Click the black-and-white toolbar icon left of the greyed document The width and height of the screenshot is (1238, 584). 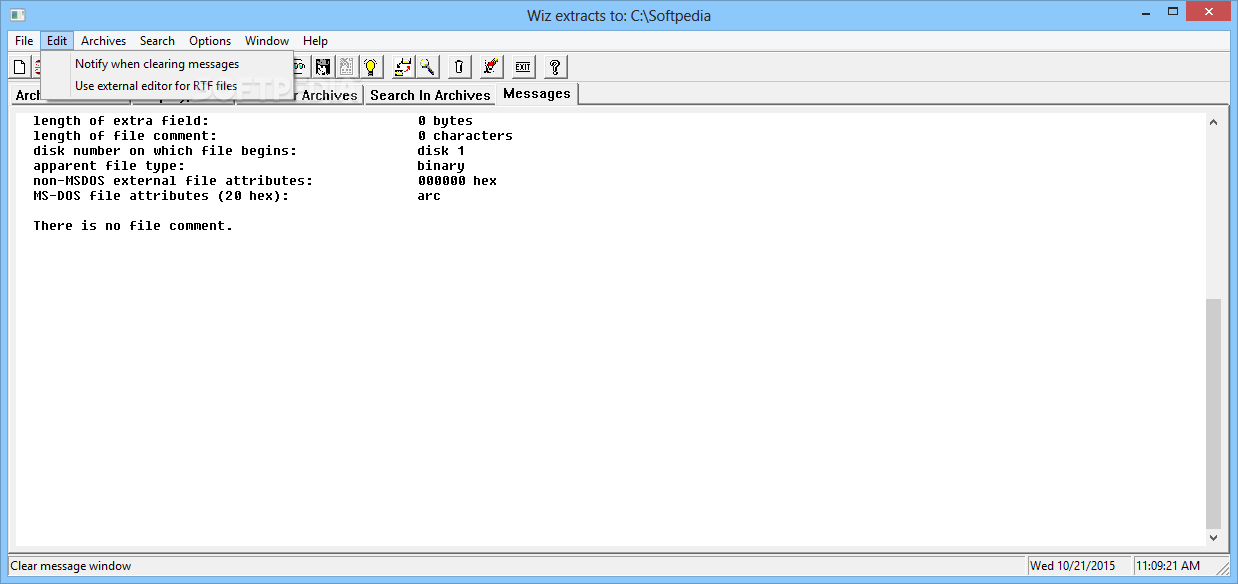[323, 67]
